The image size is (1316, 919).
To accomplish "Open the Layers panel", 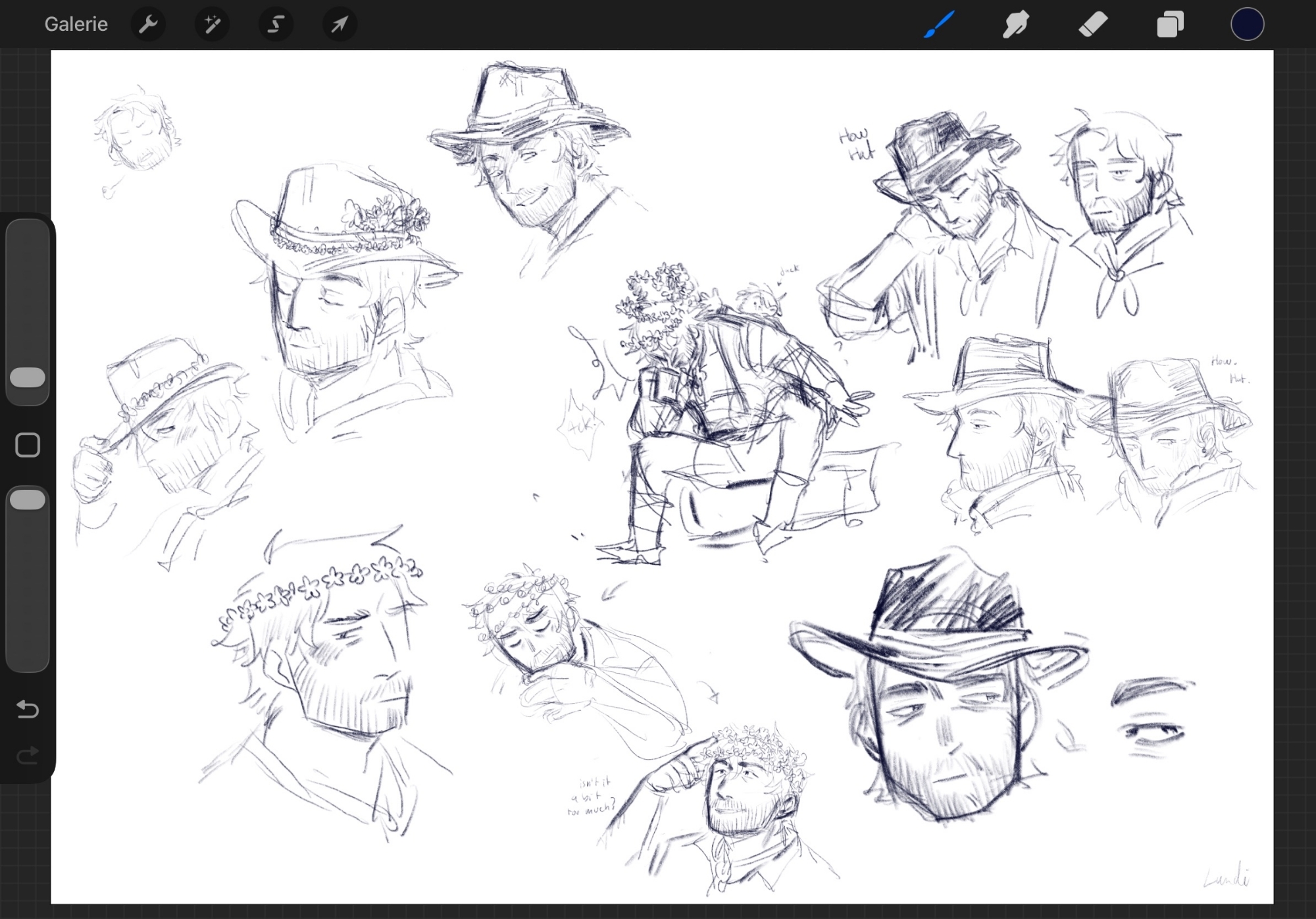I will click(x=1170, y=24).
